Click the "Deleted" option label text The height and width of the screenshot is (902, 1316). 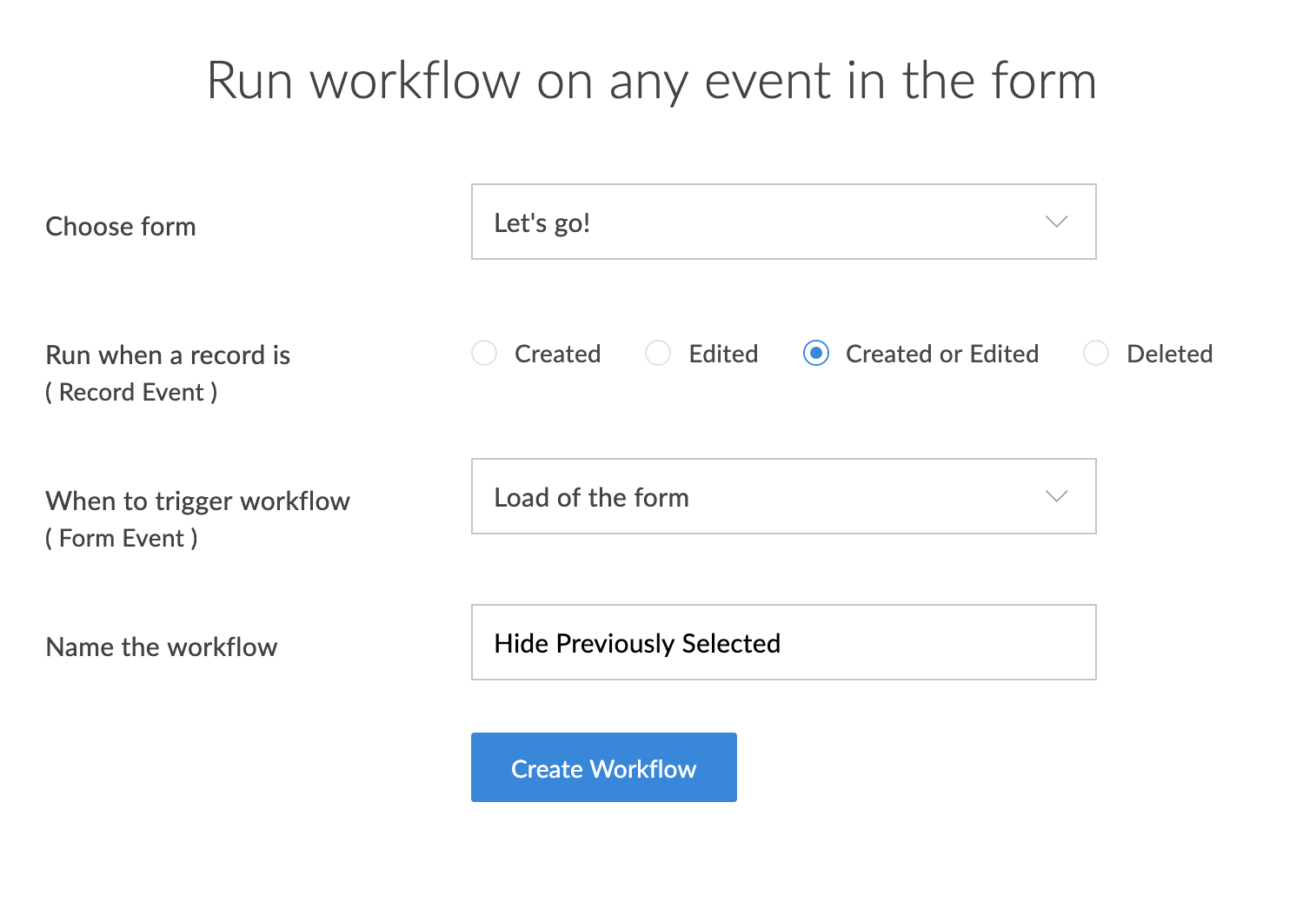click(1169, 354)
